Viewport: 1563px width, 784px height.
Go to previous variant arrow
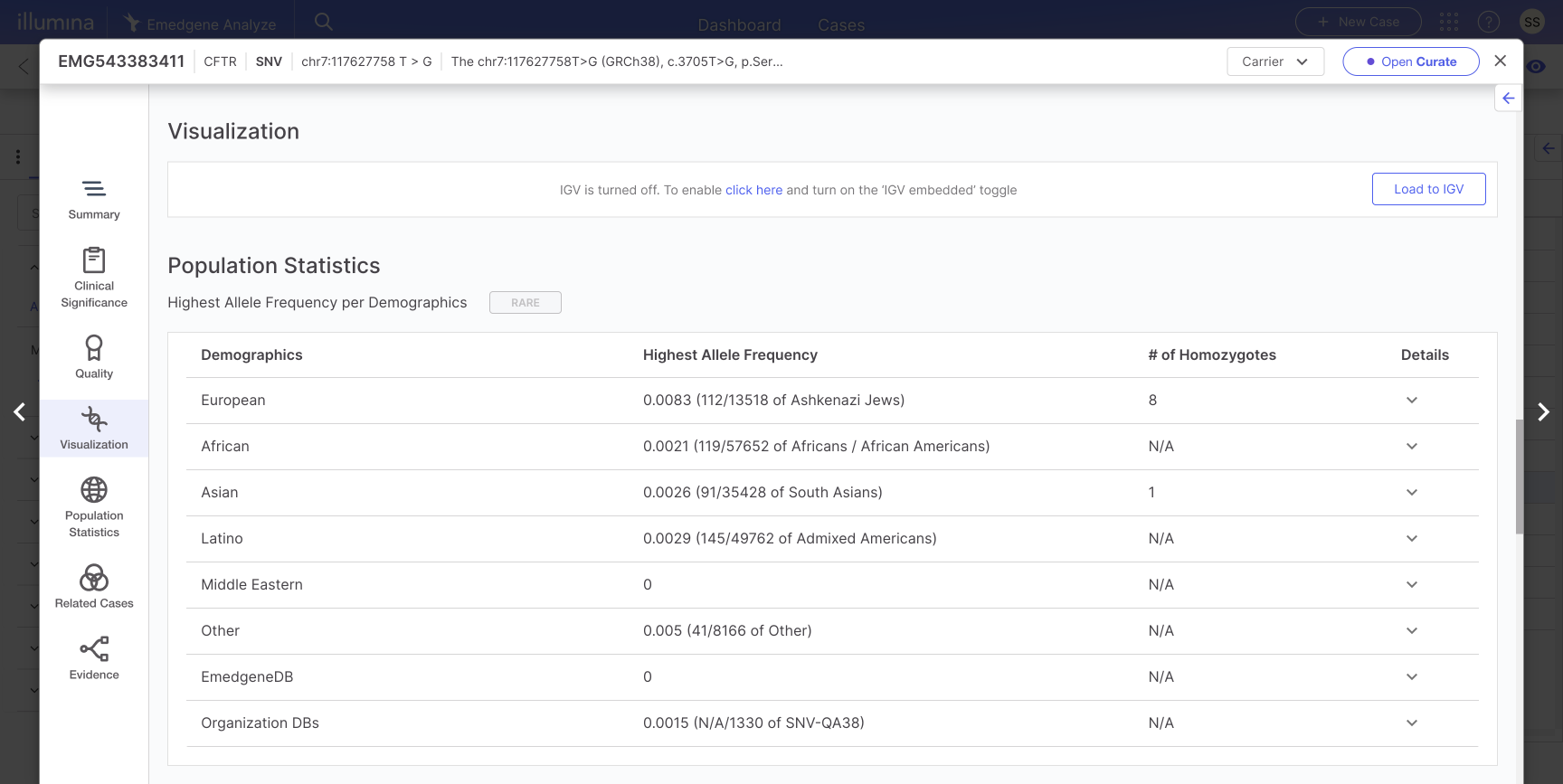20,412
